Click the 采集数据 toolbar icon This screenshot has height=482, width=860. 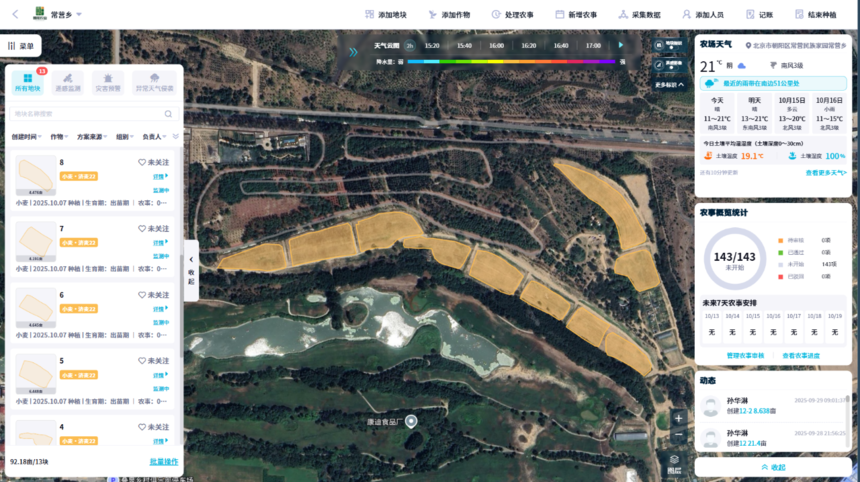(623, 15)
